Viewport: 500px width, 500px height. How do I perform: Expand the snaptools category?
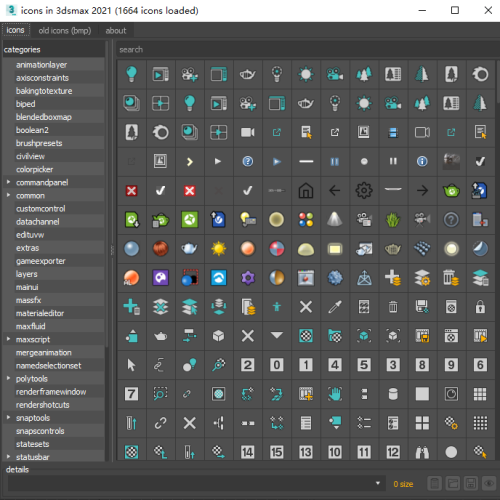click(x=8, y=417)
